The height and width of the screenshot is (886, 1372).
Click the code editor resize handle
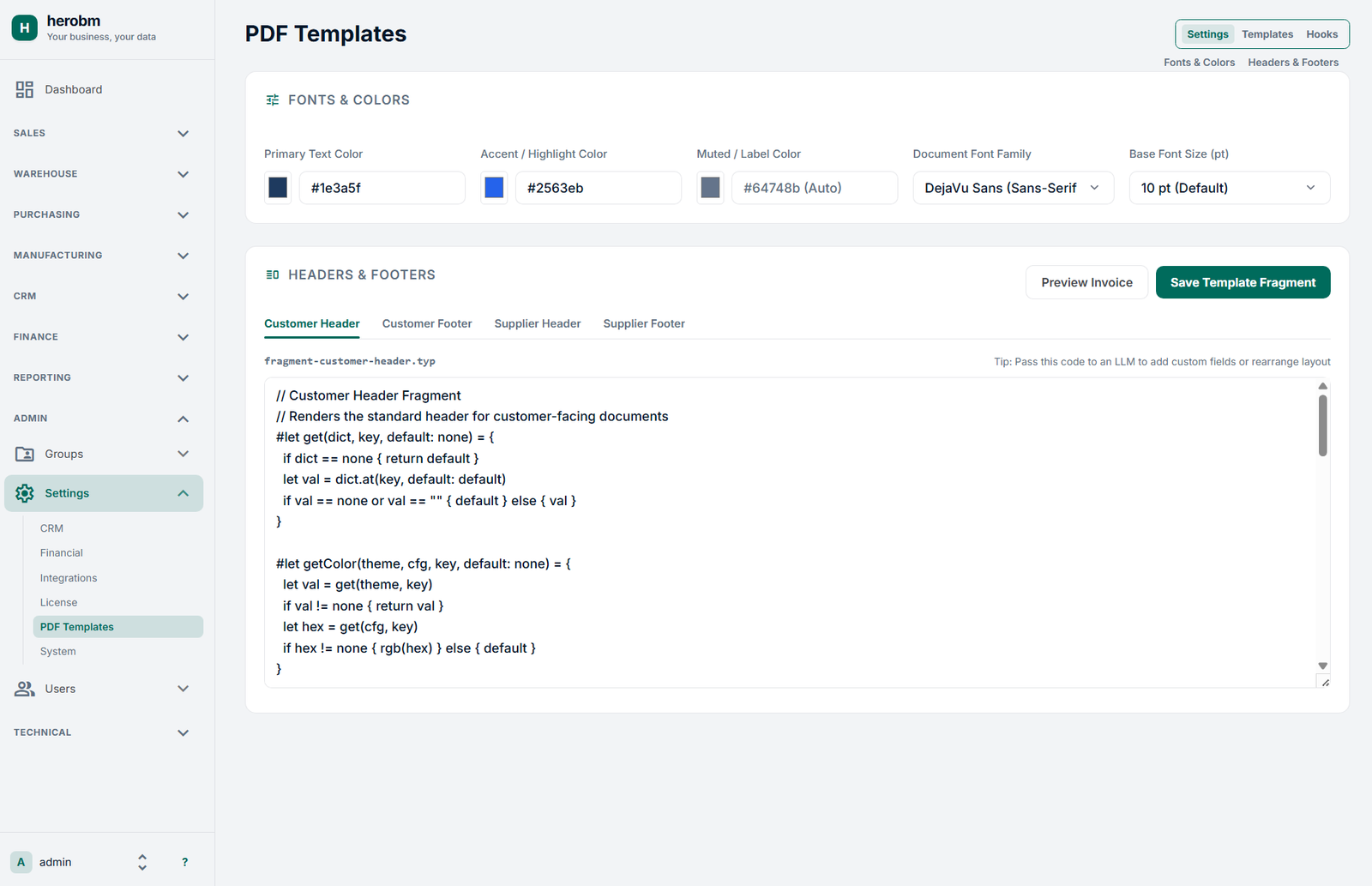pyautogui.click(x=1325, y=683)
